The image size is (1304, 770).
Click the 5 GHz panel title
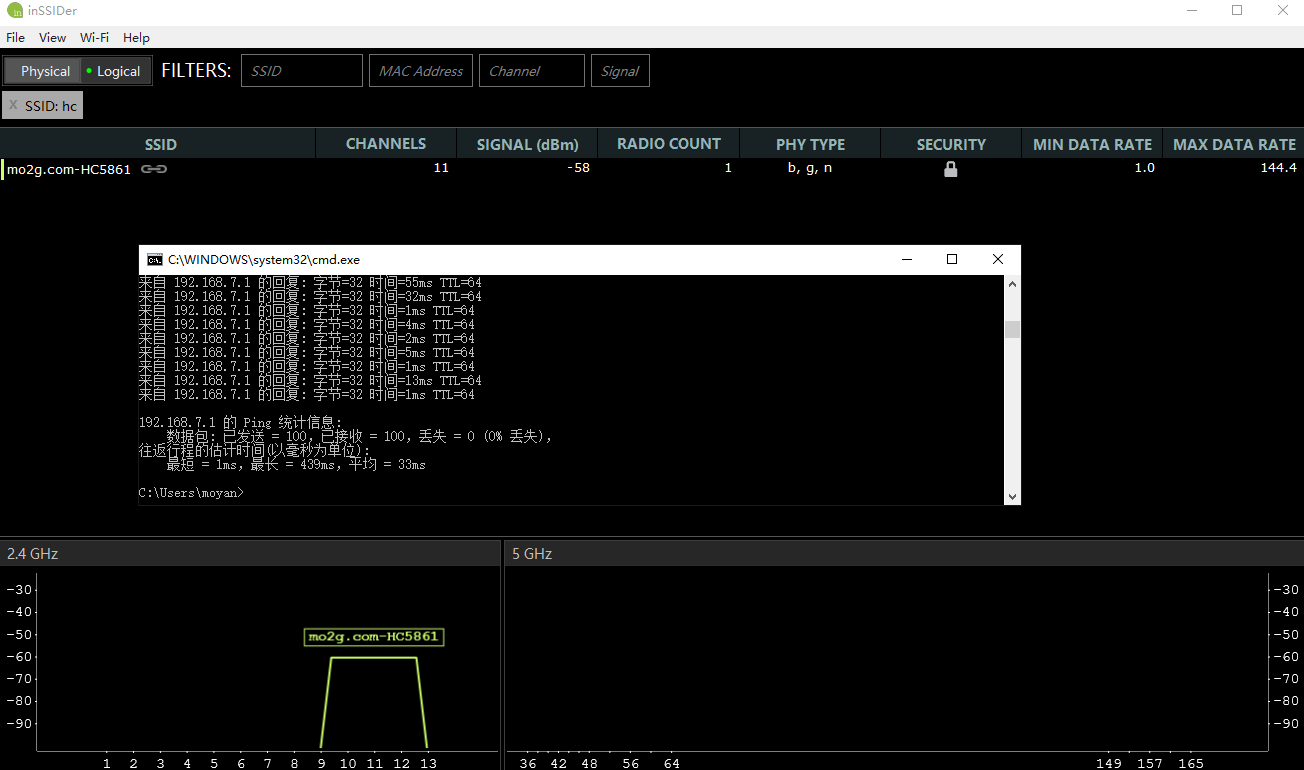pyautogui.click(x=532, y=553)
